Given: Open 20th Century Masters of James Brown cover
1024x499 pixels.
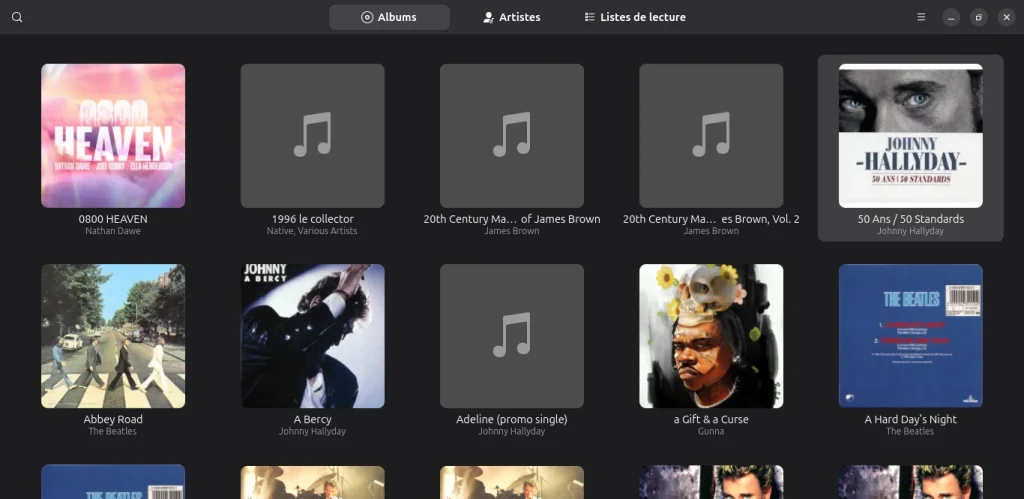Looking at the screenshot, I should pos(512,136).
